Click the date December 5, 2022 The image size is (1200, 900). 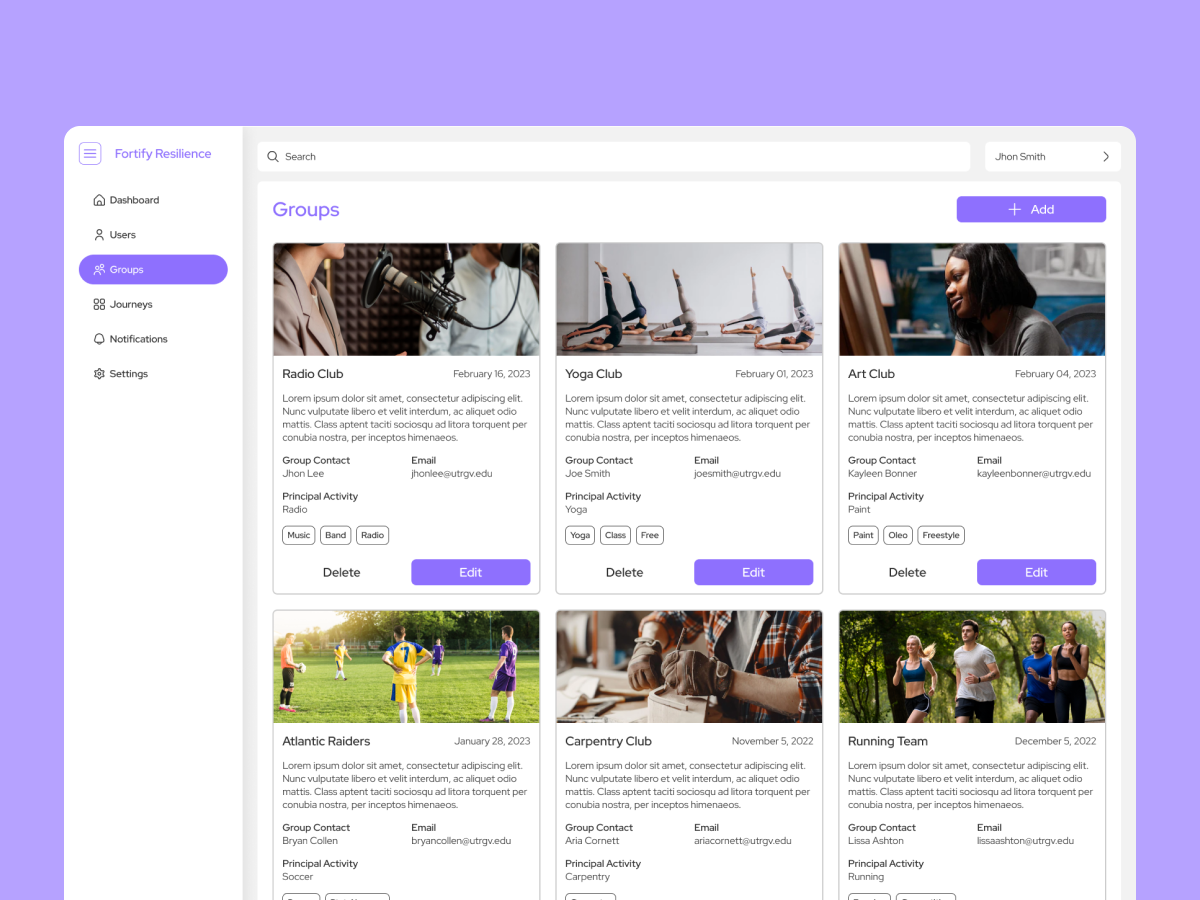(x=1055, y=741)
